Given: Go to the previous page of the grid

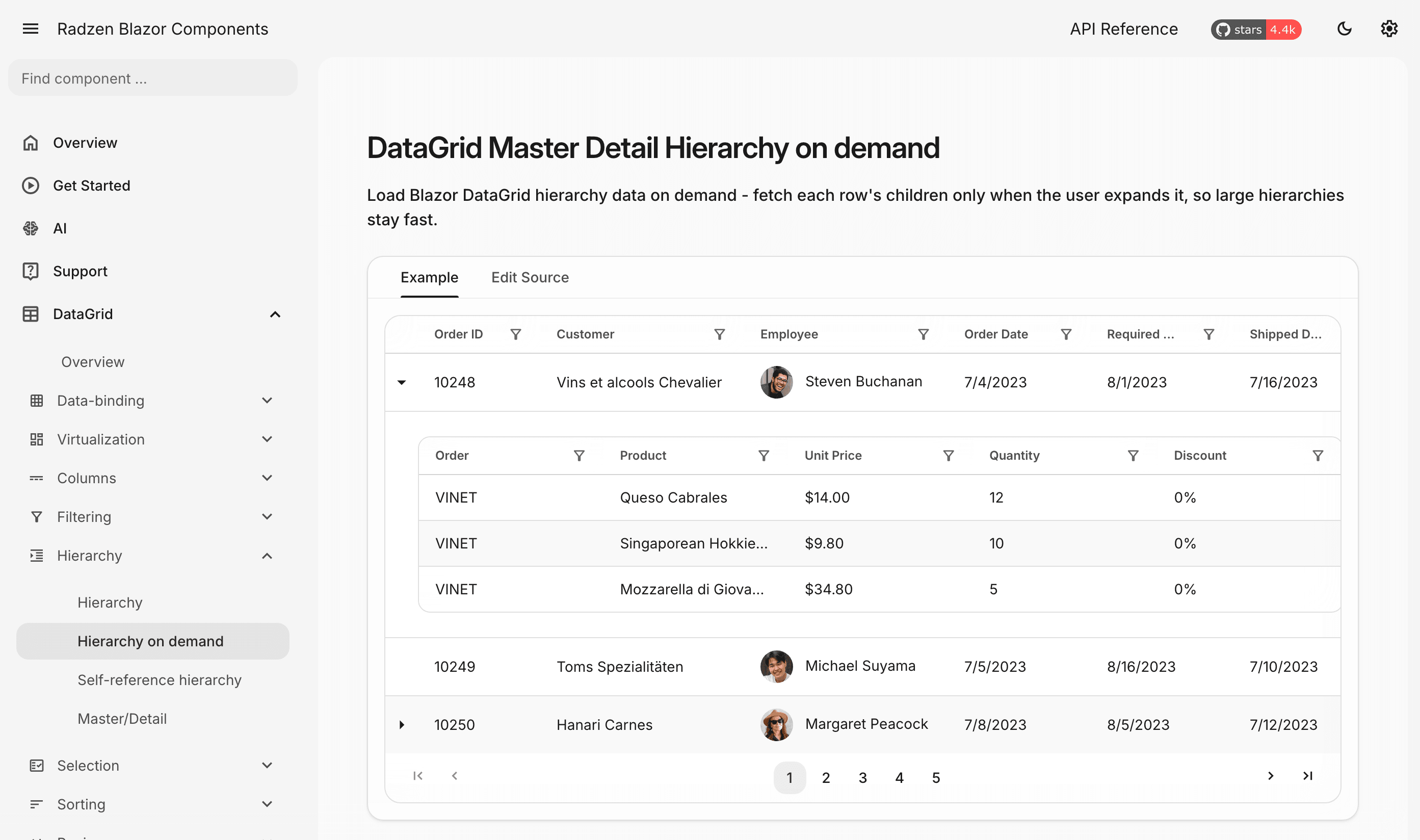Looking at the screenshot, I should (455, 776).
